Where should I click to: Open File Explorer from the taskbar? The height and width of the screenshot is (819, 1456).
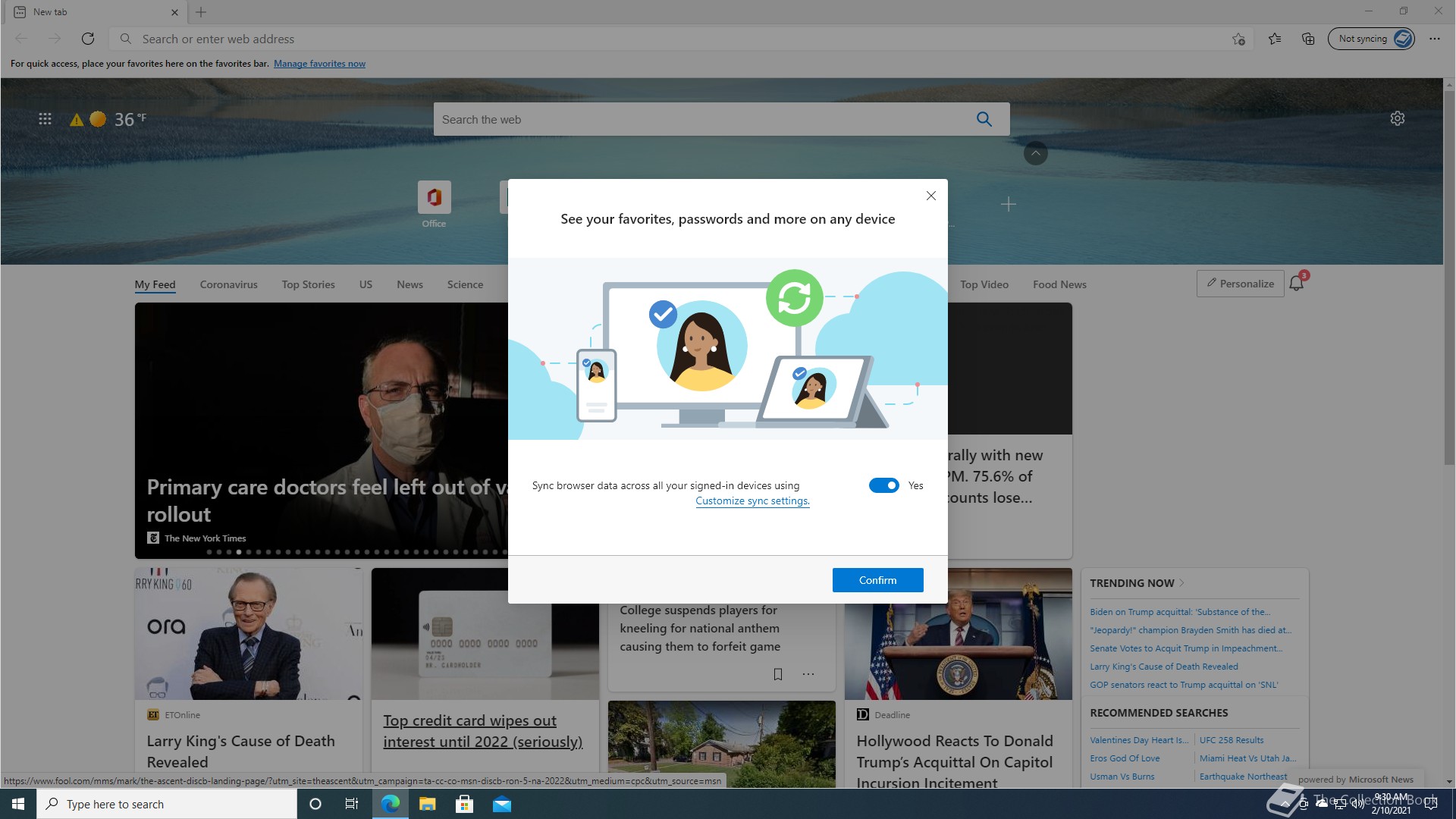(427, 804)
